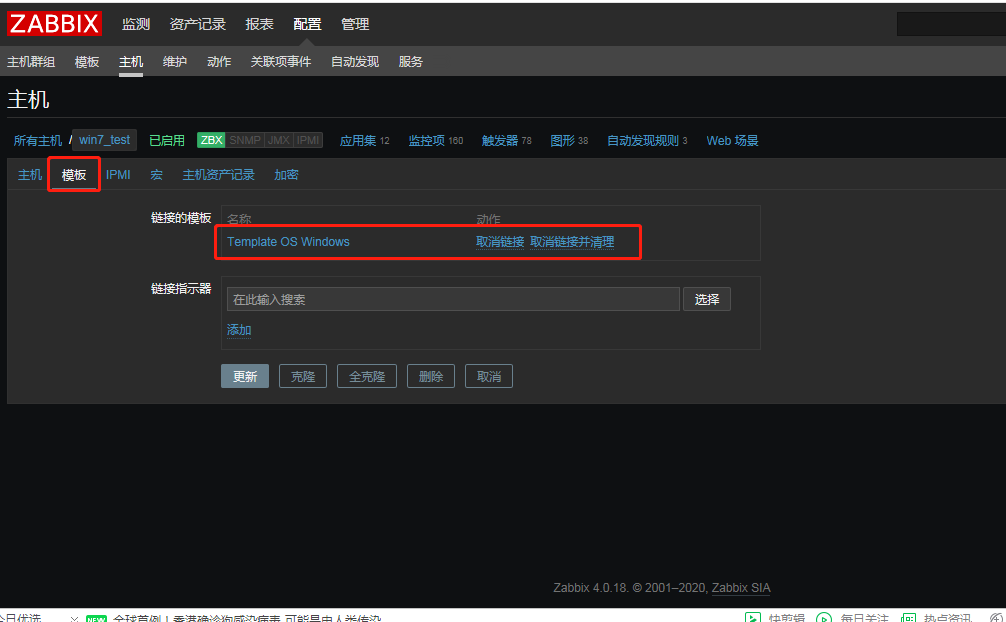Close the news ticker with the x
Viewport: 1006px width, 622px height.
74,619
